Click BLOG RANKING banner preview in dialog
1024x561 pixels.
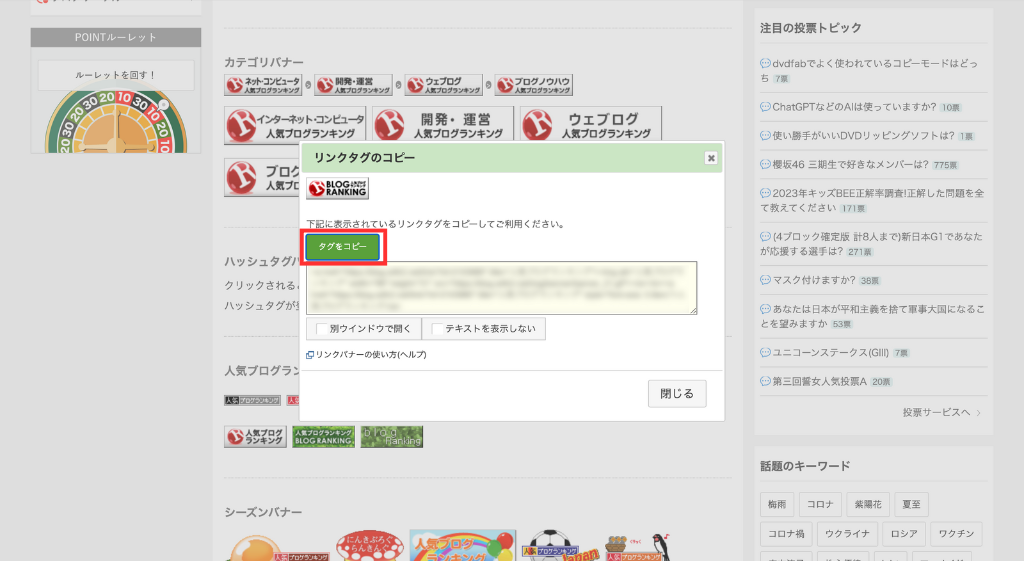(x=338, y=188)
